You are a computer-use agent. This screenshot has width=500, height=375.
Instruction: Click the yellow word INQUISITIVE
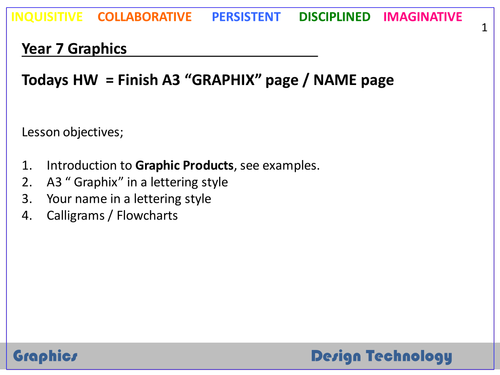pyautogui.click(x=47, y=17)
